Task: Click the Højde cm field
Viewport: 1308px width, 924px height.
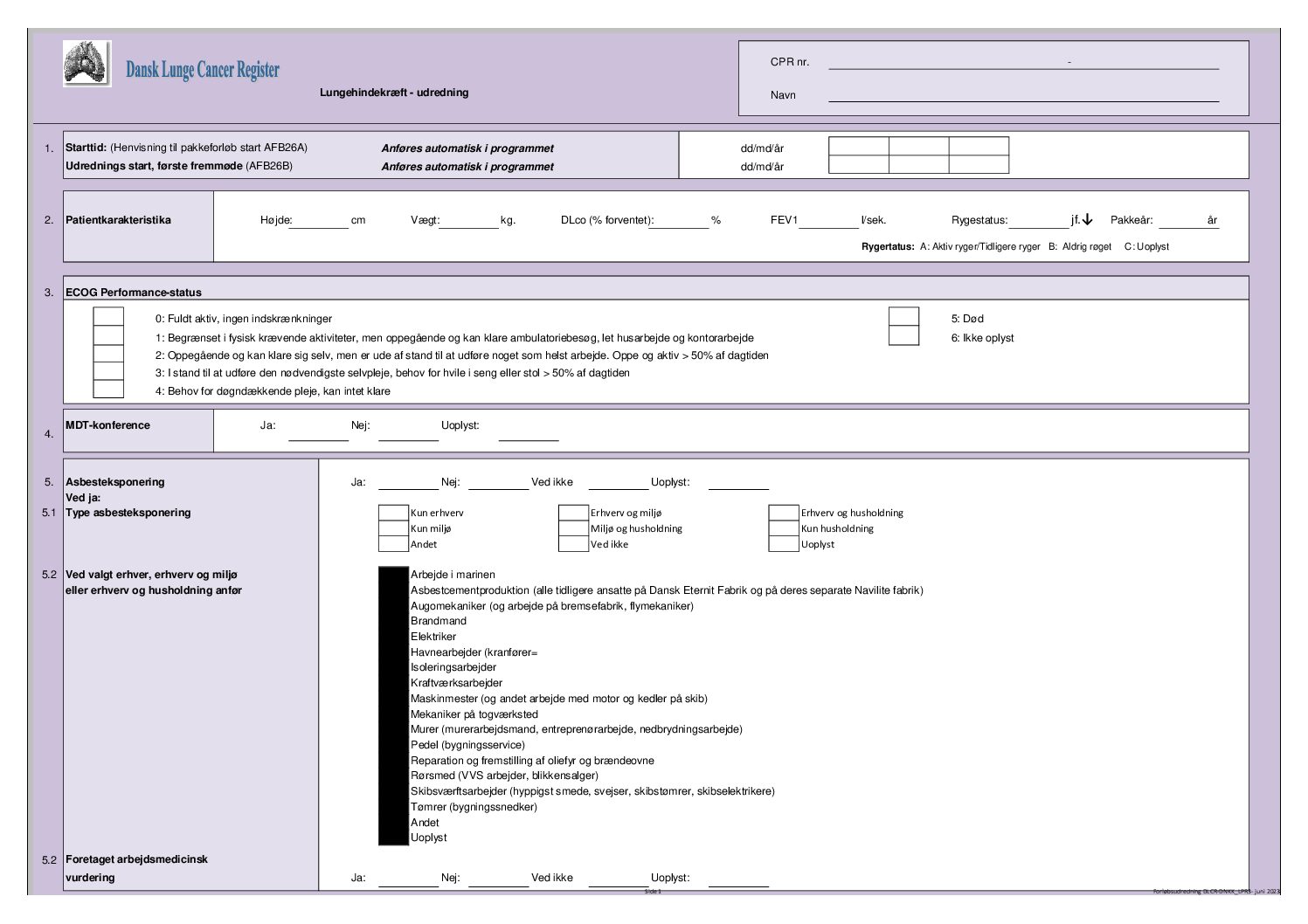Action: click(319, 221)
